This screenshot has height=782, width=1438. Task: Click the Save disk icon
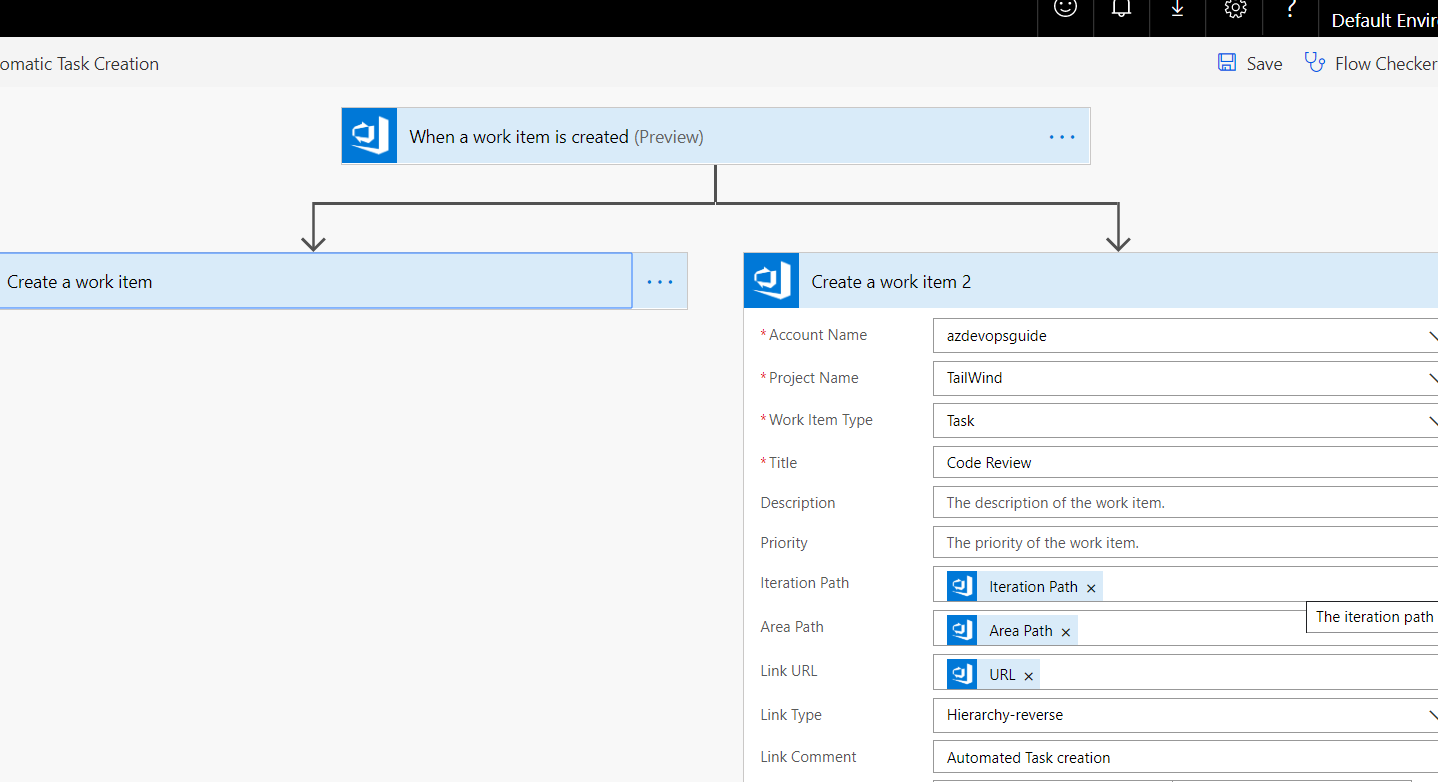1227,62
